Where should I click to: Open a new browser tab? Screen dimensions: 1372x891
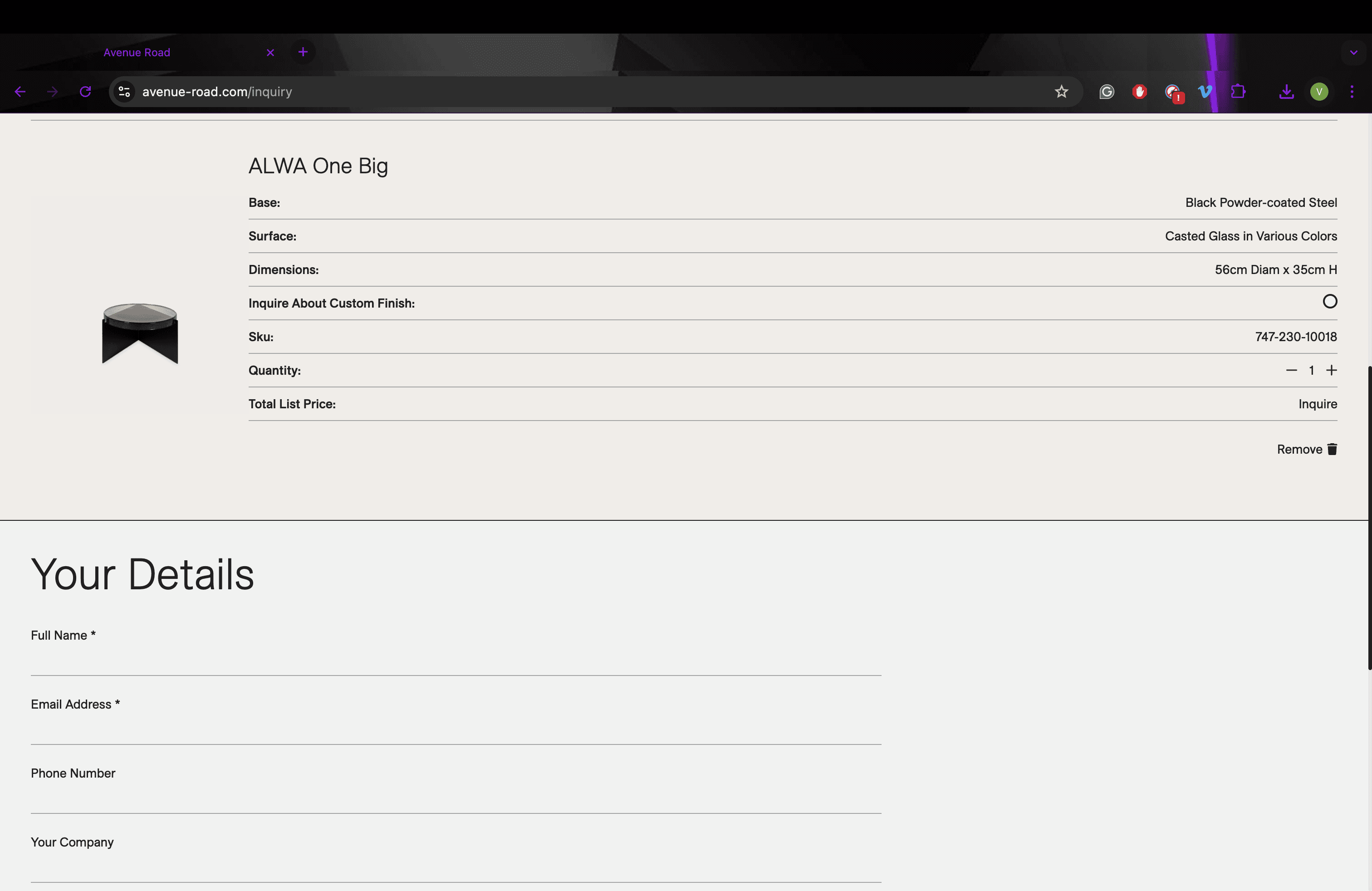point(303,53)
